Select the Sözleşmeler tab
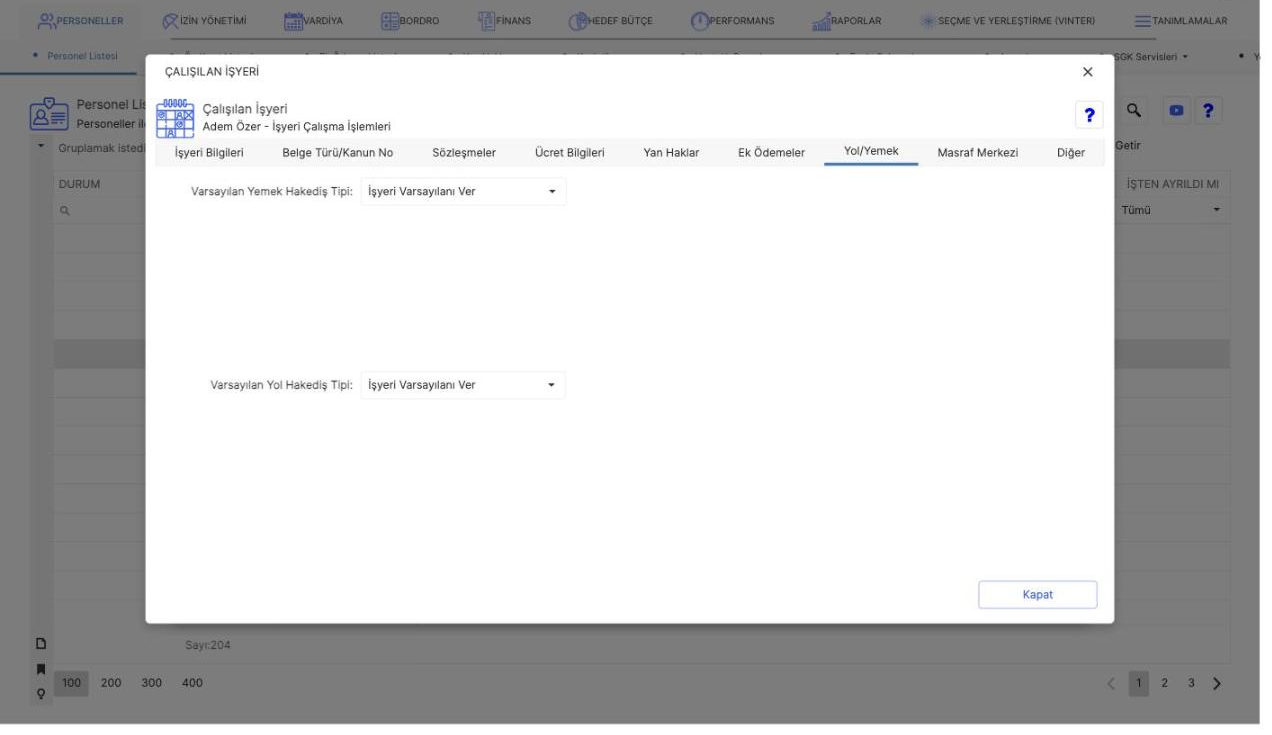Image resolution: width=1272 pixels, height=735 pixels. [x=464, y=152]
